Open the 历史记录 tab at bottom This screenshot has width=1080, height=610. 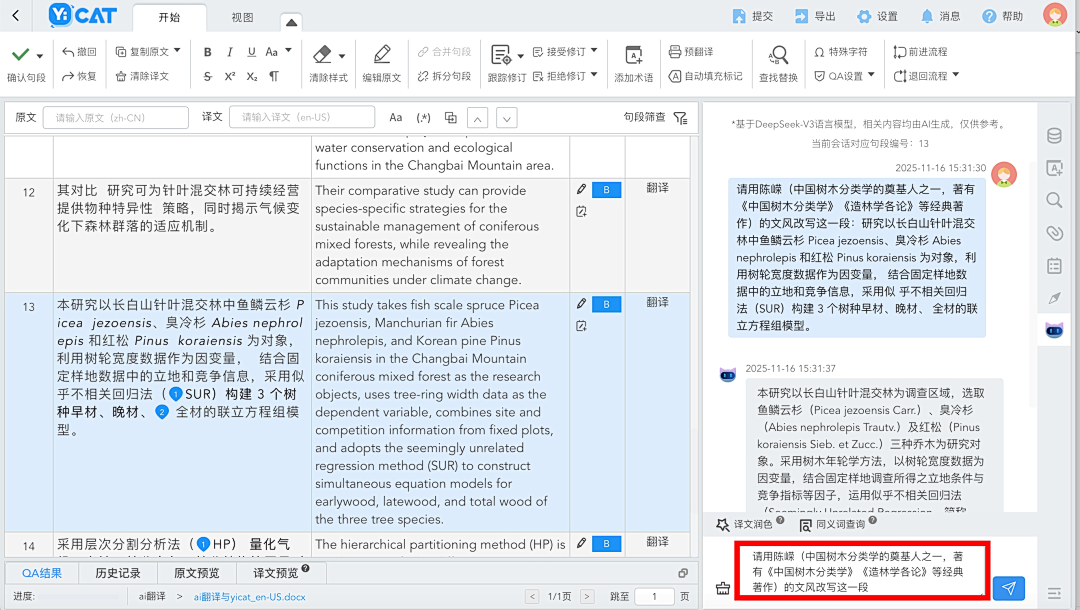point(118,573)
